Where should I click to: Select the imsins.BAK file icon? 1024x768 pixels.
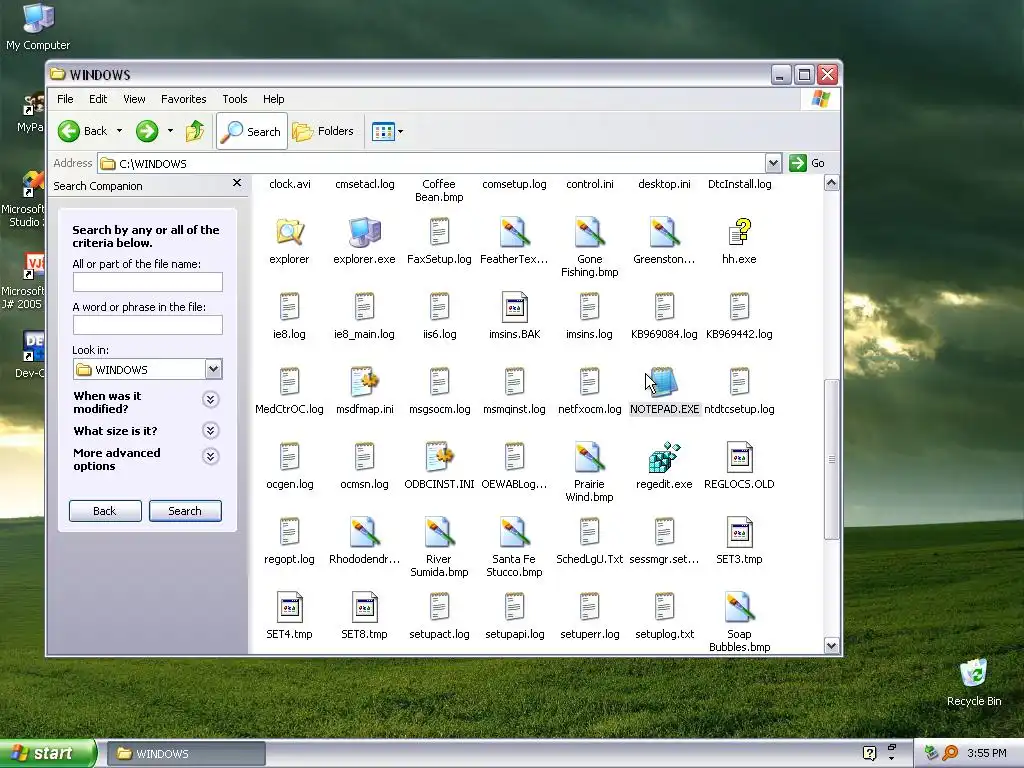click(515, 307)
